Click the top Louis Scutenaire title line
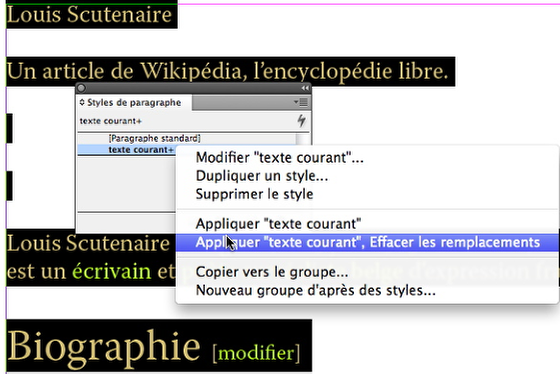The height and width of the screenshot is (374, 560). pyautogui.click(x=89, y=15)
